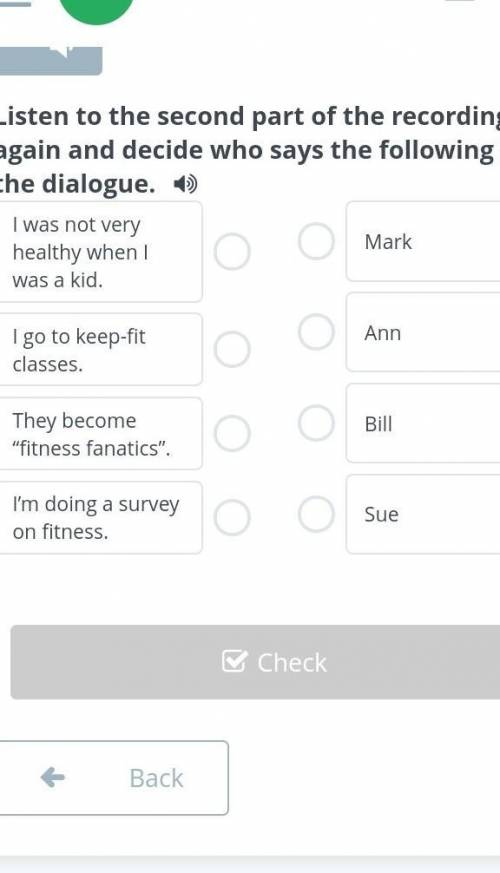Image resolution: width=500 pixels, height=873 pixels.
Task: Play the recording via the speaker icon
Action: pyautogui.click(x=185, y=184)
